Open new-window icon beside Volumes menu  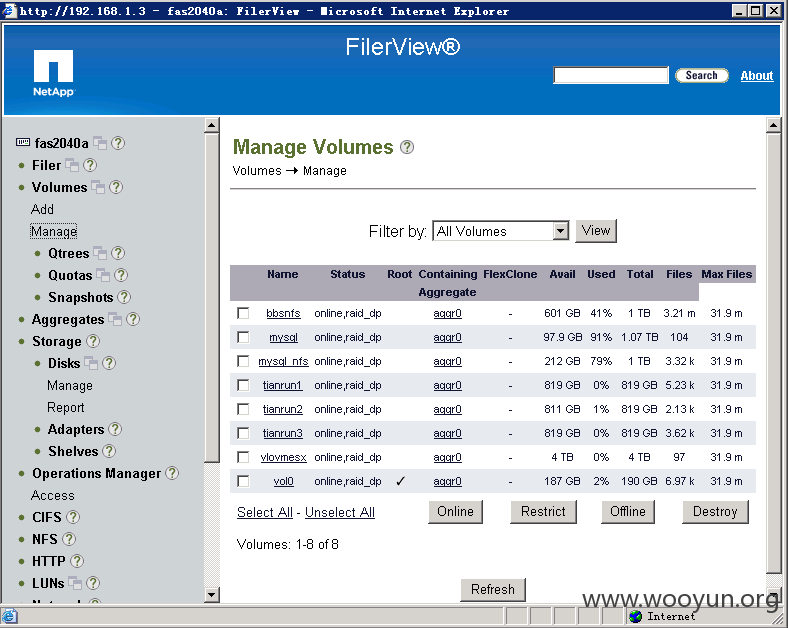point(98,187)
